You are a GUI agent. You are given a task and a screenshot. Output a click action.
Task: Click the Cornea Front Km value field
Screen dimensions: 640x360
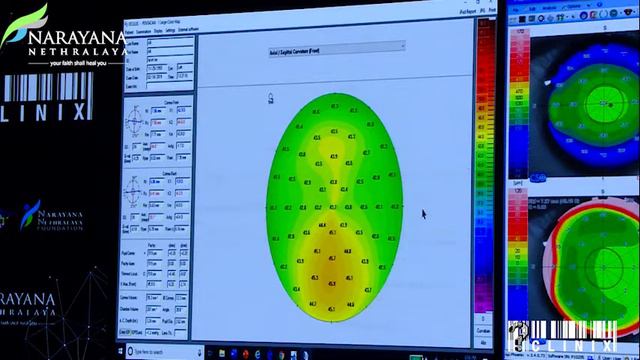tap(183, 133)
